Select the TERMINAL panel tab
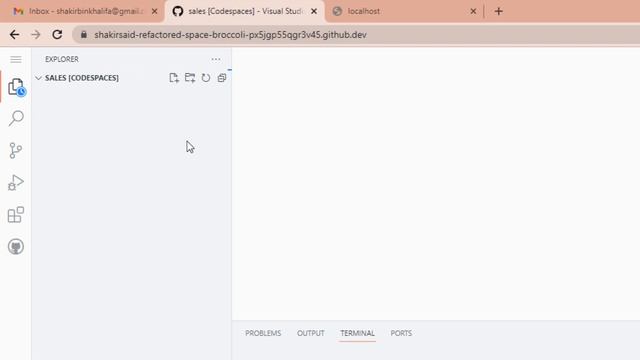The height and width of the screenshot is (360, 640). [358, 333]
